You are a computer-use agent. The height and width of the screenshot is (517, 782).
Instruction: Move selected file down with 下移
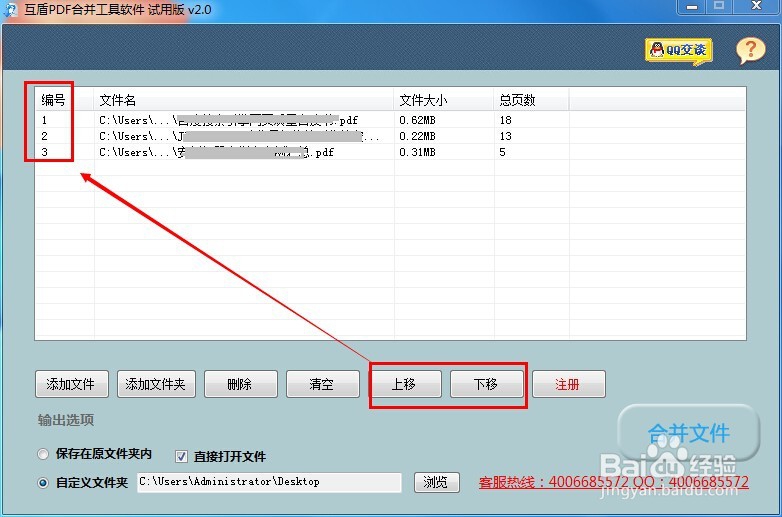(486, 384)
